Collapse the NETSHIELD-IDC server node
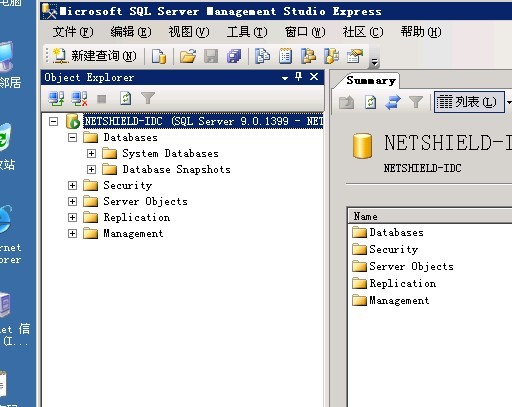 pos(53,121)
